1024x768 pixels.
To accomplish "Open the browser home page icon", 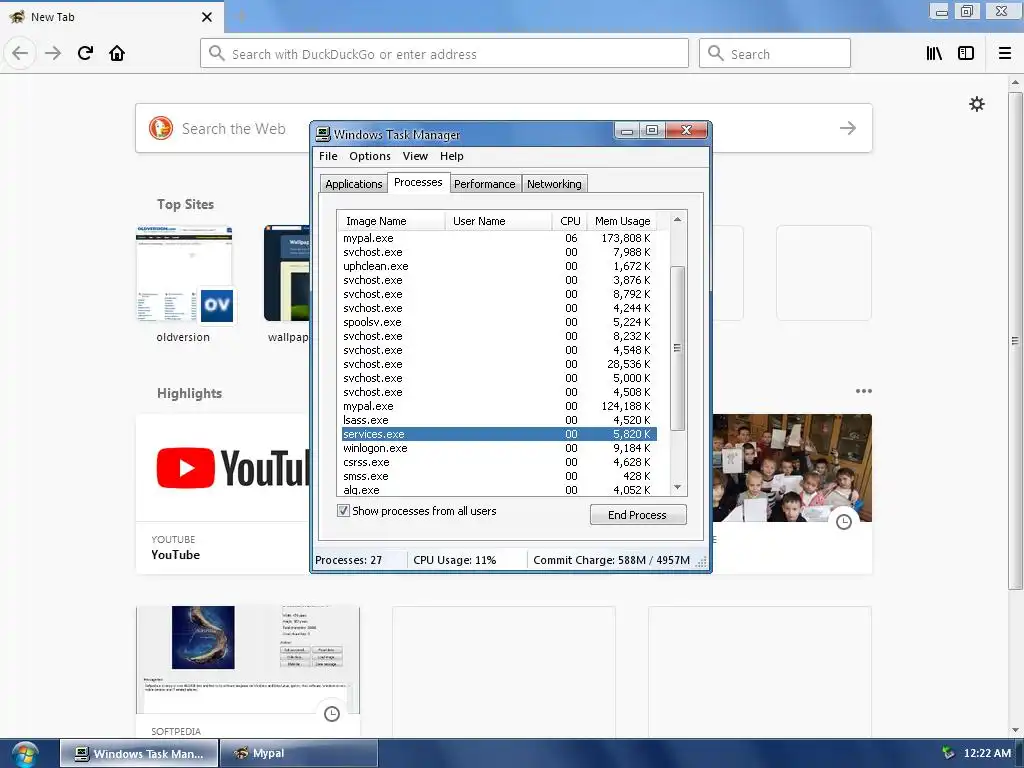I will [117, 53].
